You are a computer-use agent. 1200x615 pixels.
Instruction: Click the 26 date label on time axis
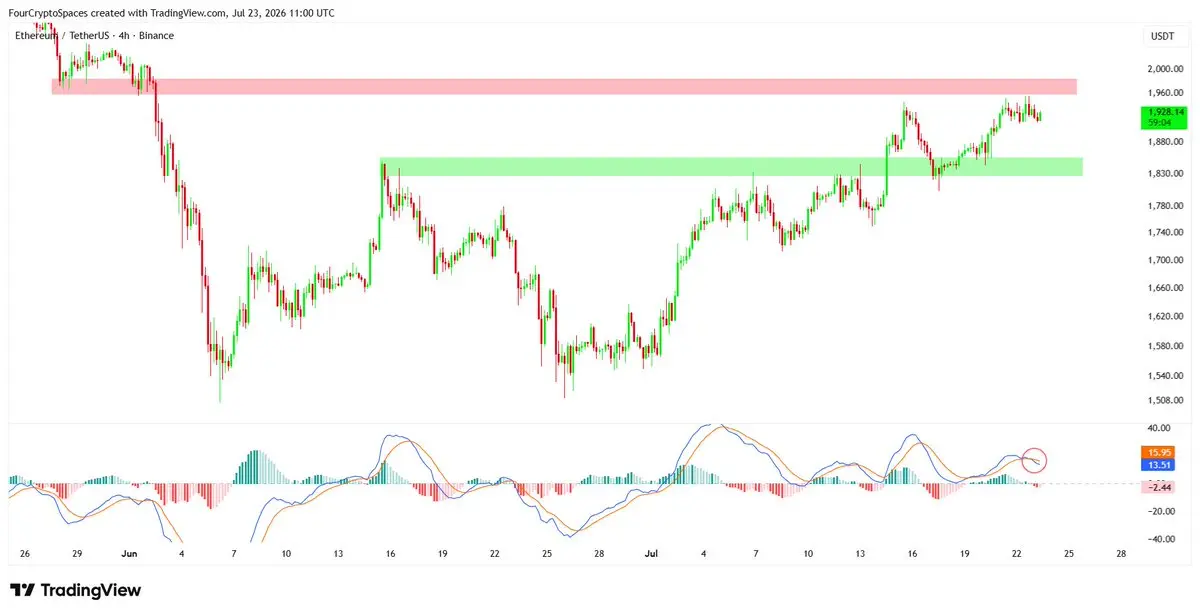click(24, 553)
